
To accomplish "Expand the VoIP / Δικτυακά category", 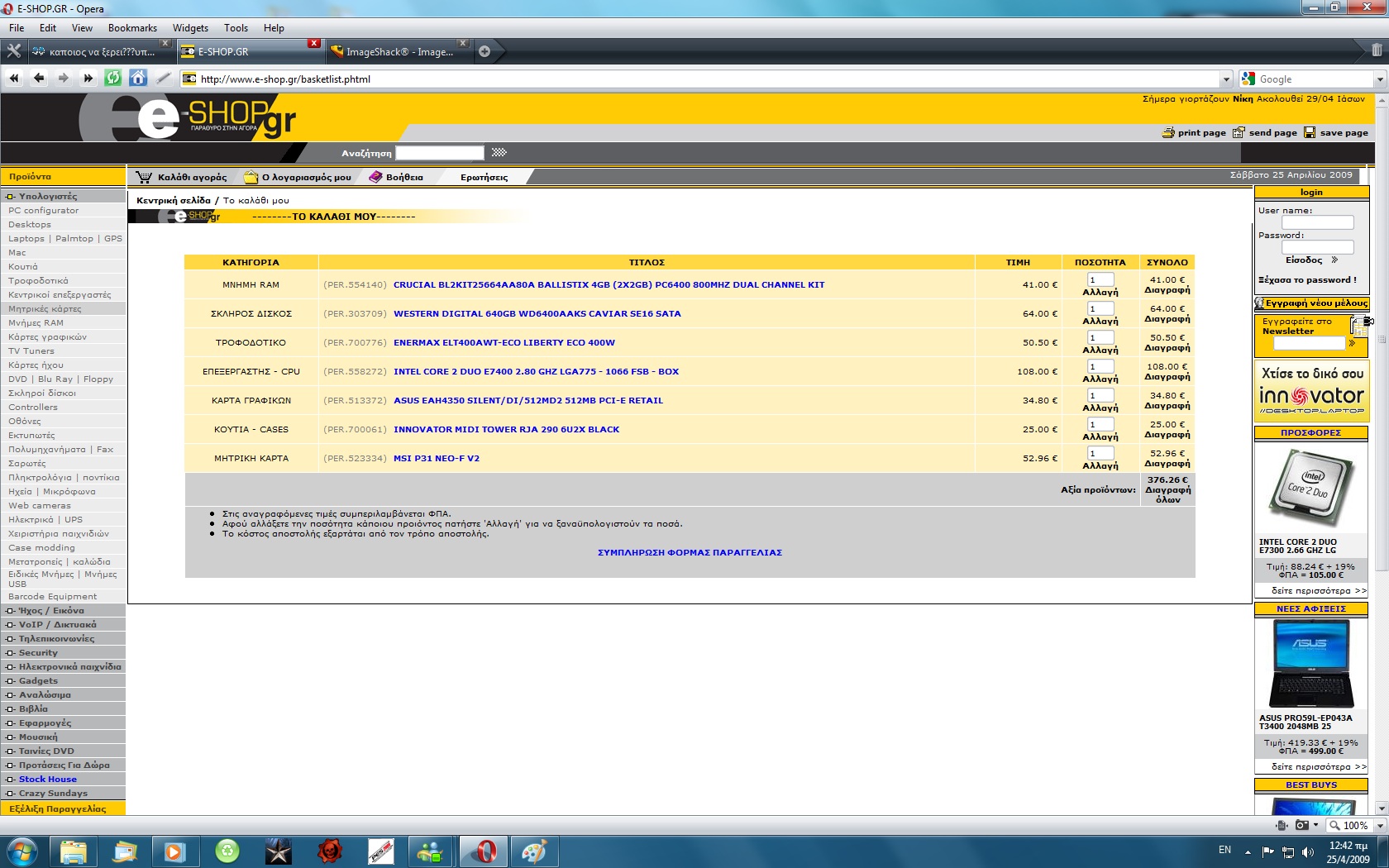I will tap(11, 625).
